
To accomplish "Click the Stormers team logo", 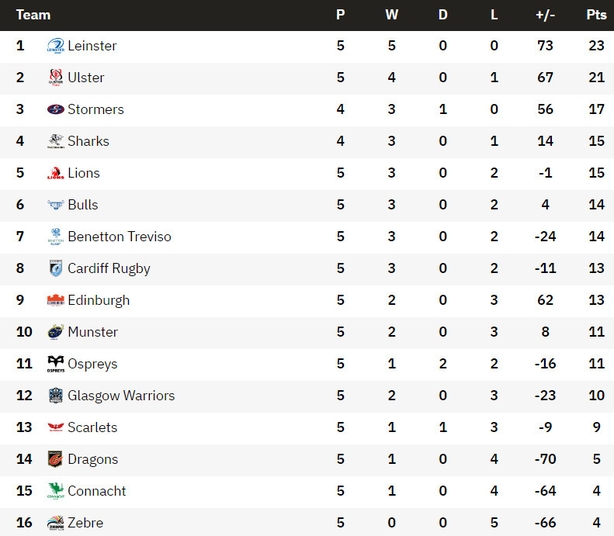I will pyautogui.click(x=56, y=109).
